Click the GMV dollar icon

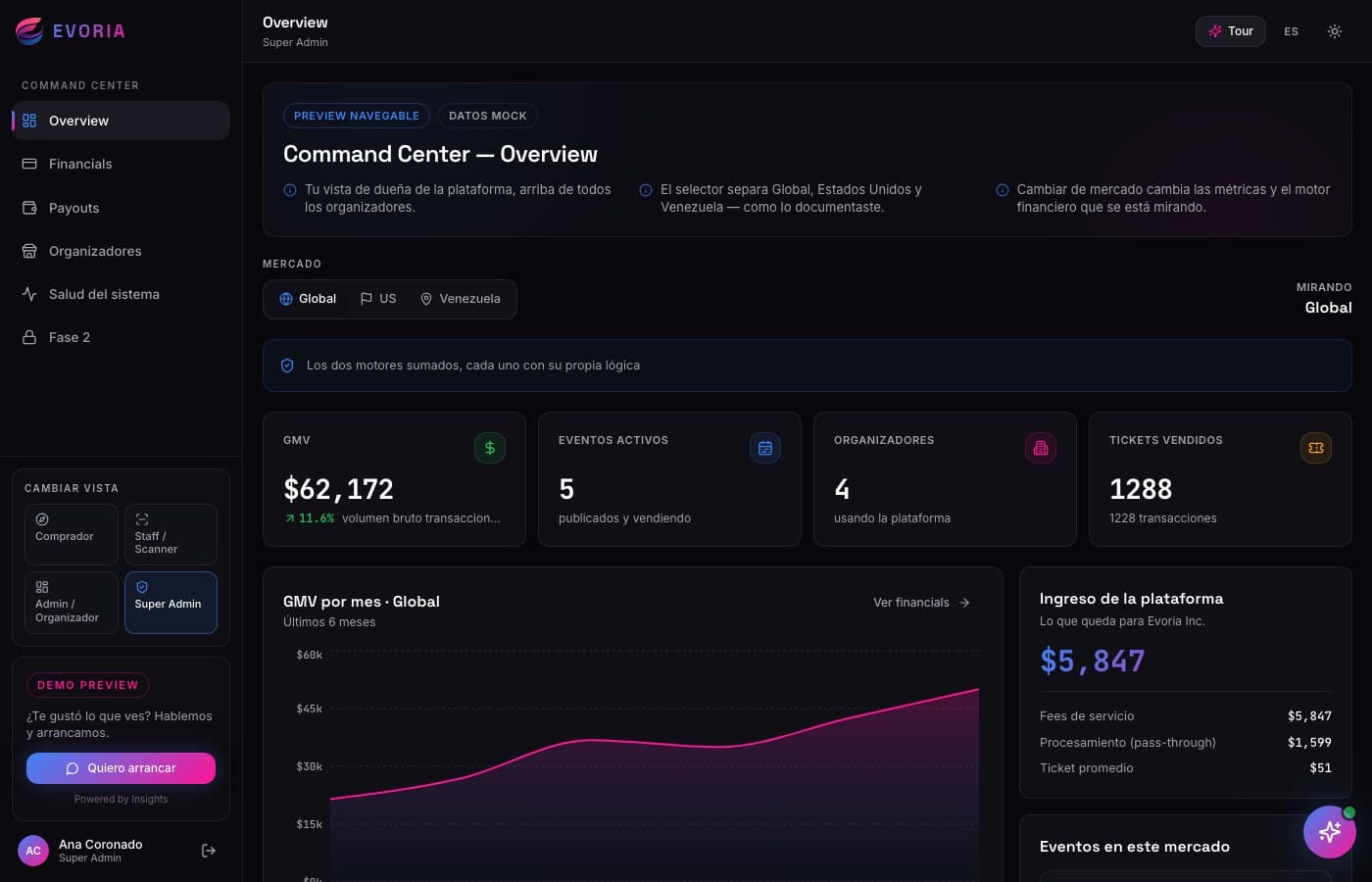click(490, 448)
